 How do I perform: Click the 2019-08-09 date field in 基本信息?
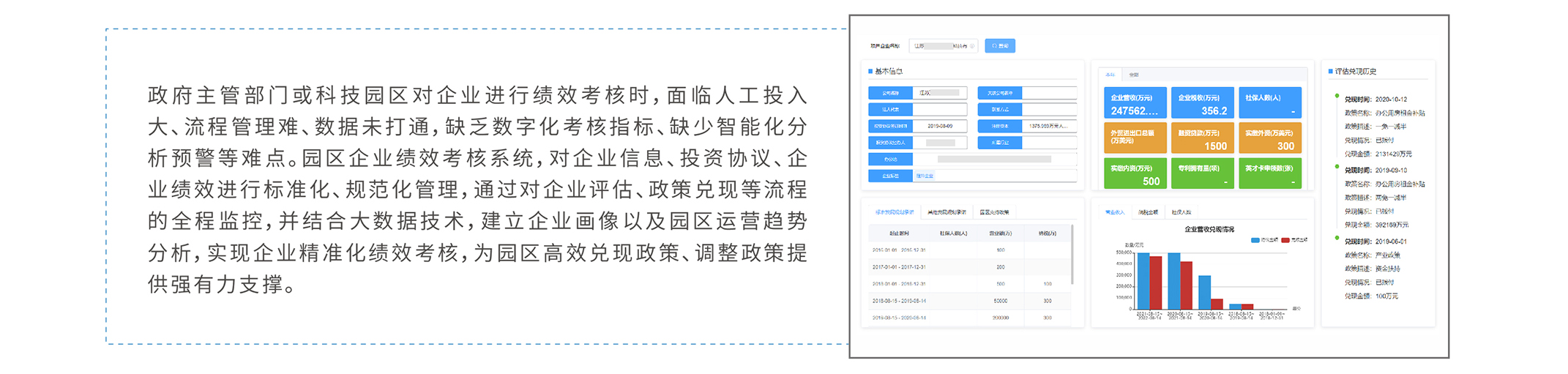tap(940, 126)
